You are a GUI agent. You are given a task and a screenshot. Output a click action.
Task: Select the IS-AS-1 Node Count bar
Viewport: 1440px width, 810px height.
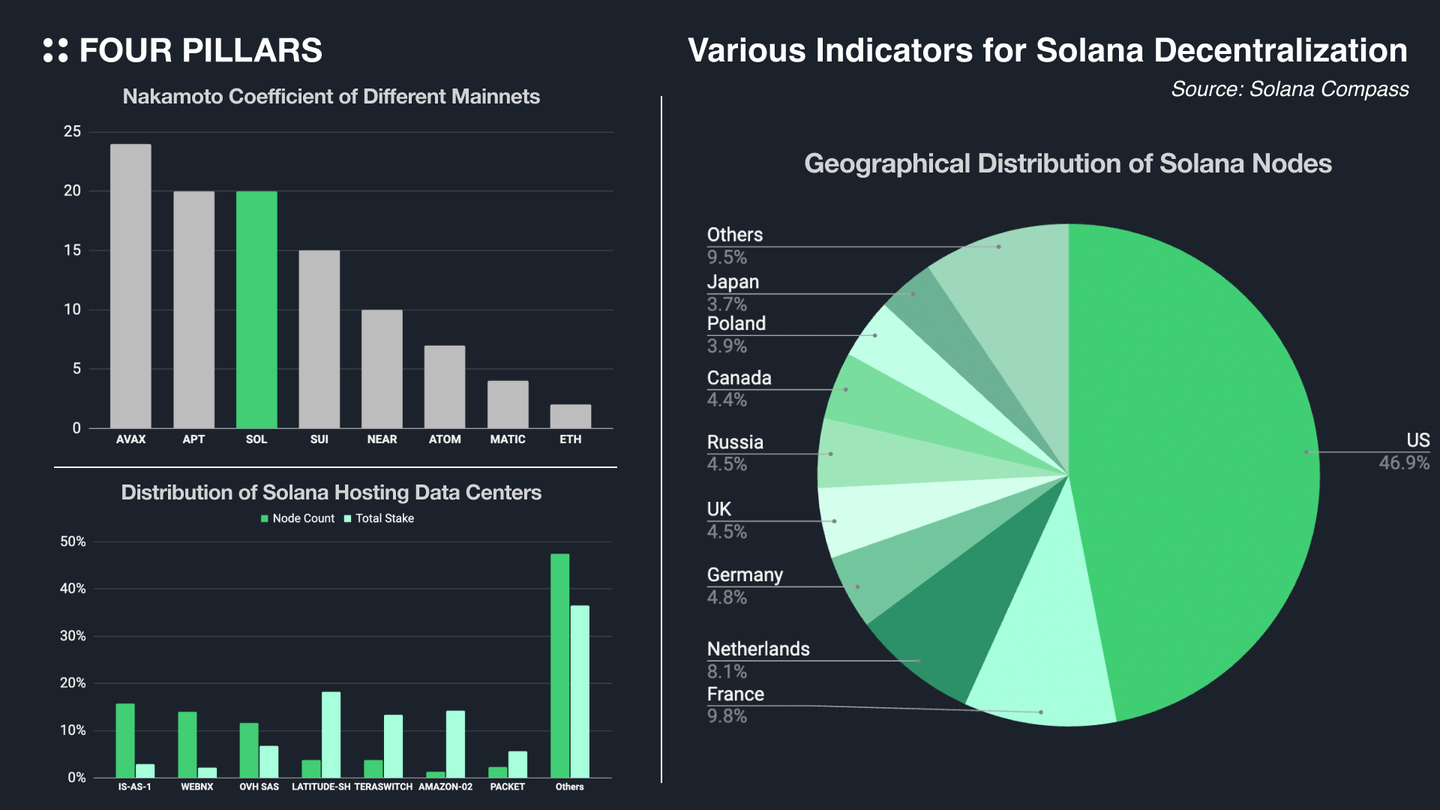[125, 740]
